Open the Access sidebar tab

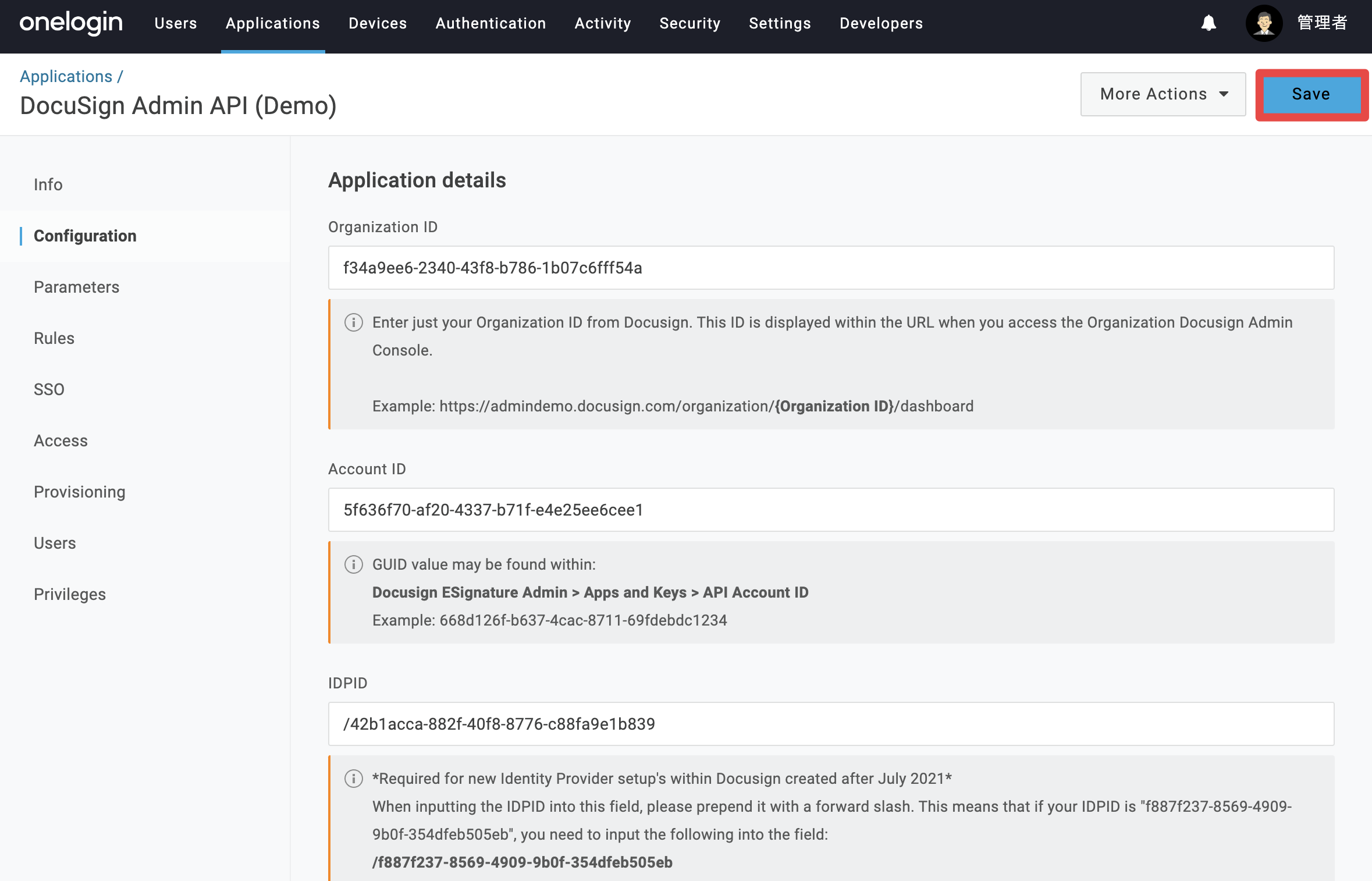point(61,440)
